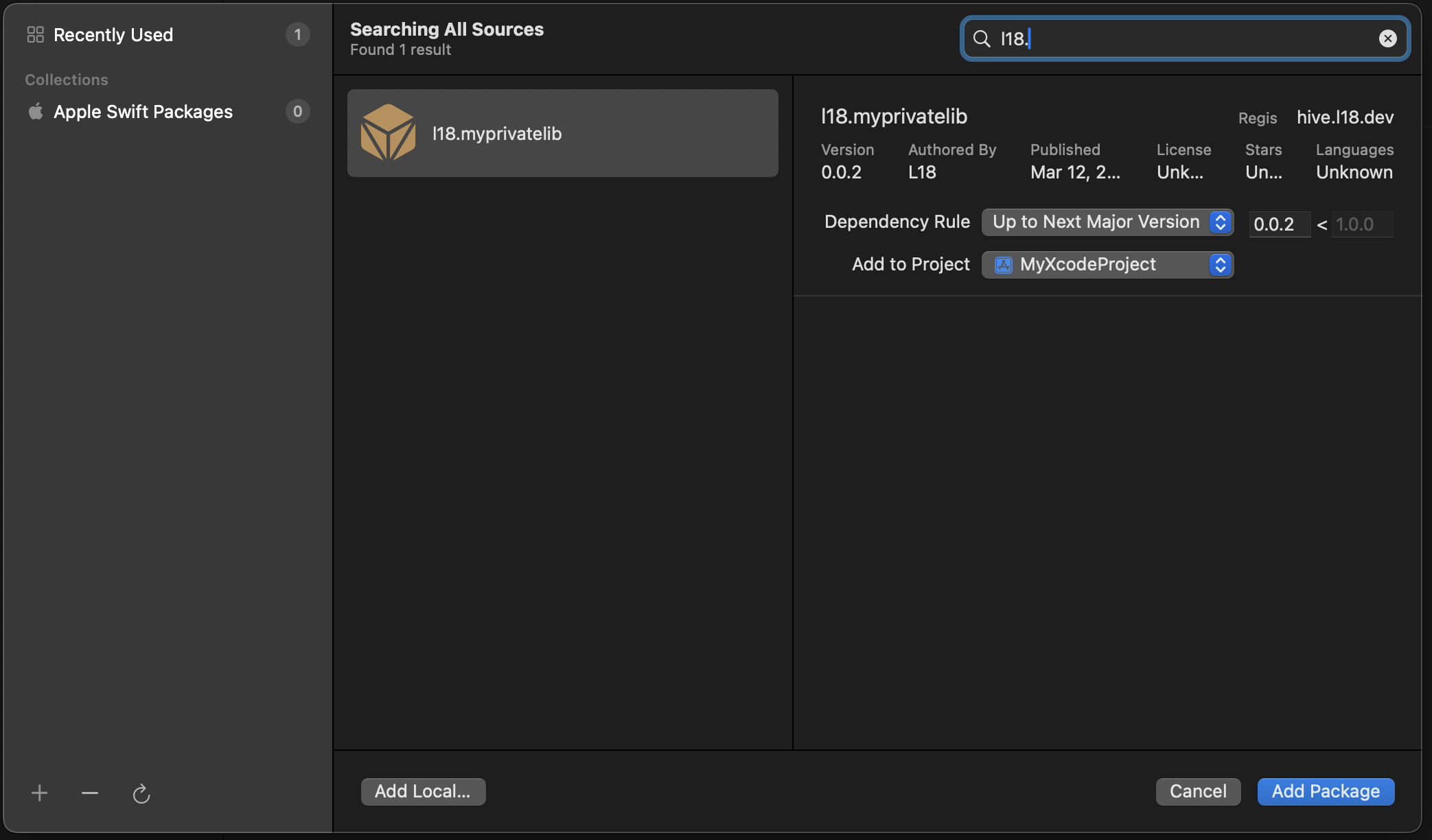Viewport: 1432px width, 840px height.
Task: Click the l18.myprivatelib package box icon
Action: [x=388, y=132]
